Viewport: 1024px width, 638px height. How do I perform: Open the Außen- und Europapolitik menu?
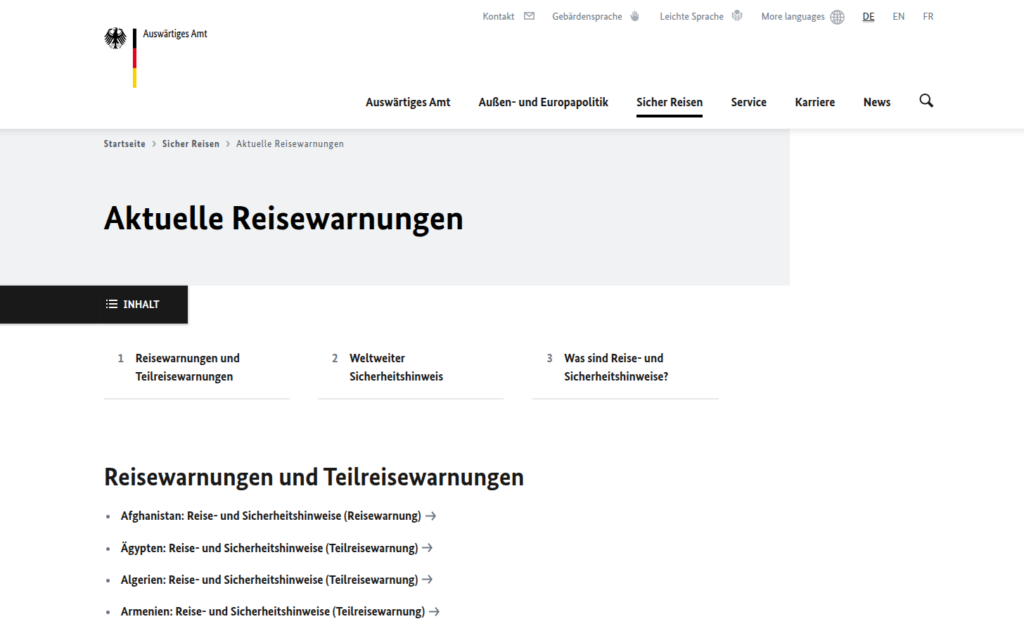(543, 102)
